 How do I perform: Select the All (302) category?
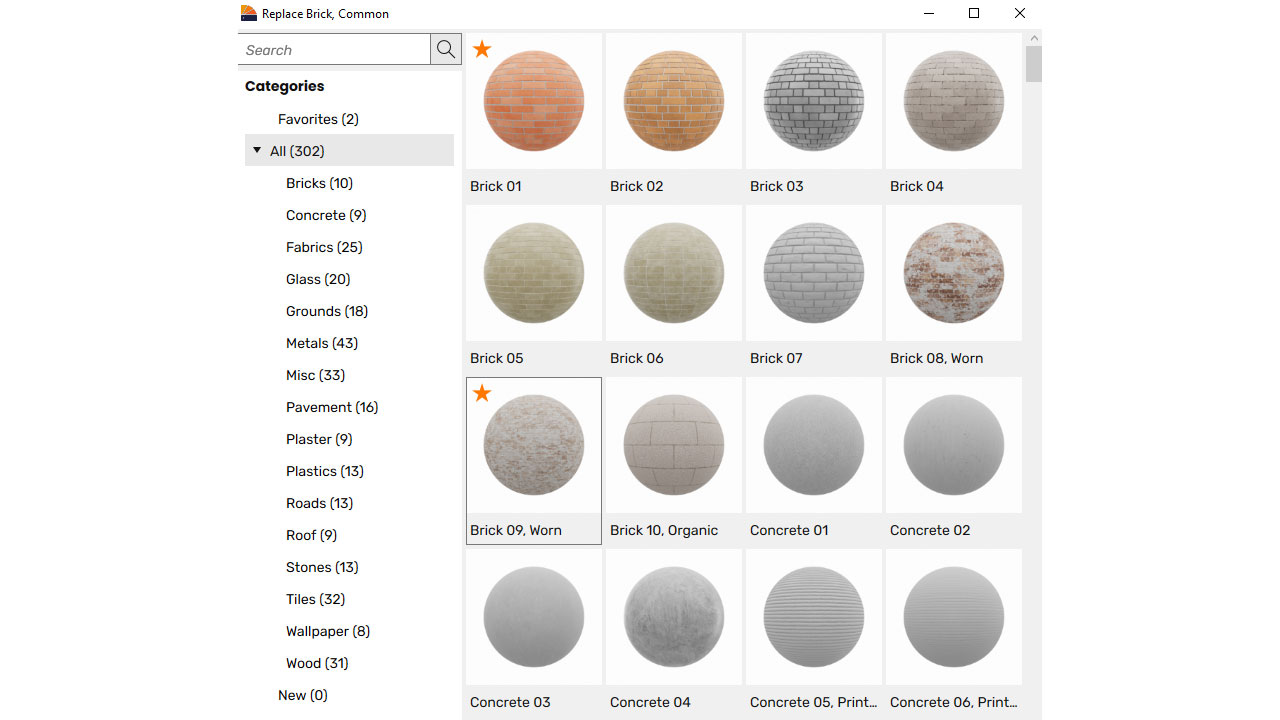tap(349, 151)
